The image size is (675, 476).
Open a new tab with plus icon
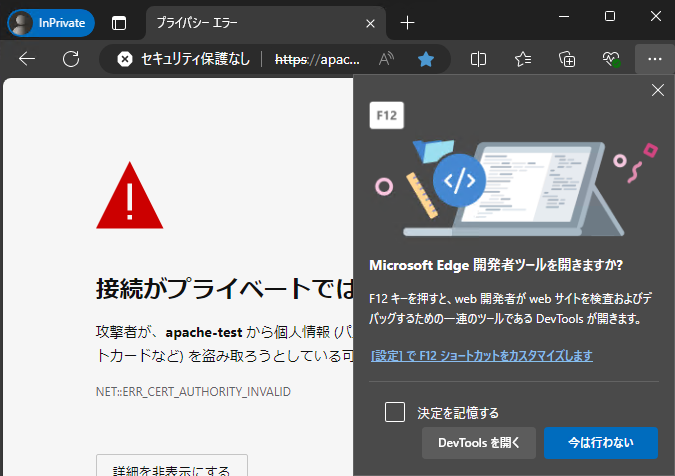point(407,23)
